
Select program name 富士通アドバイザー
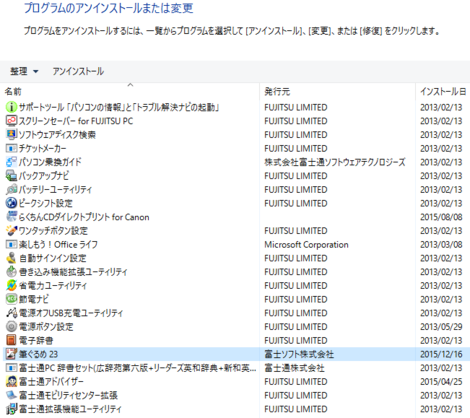coord(51,381)
